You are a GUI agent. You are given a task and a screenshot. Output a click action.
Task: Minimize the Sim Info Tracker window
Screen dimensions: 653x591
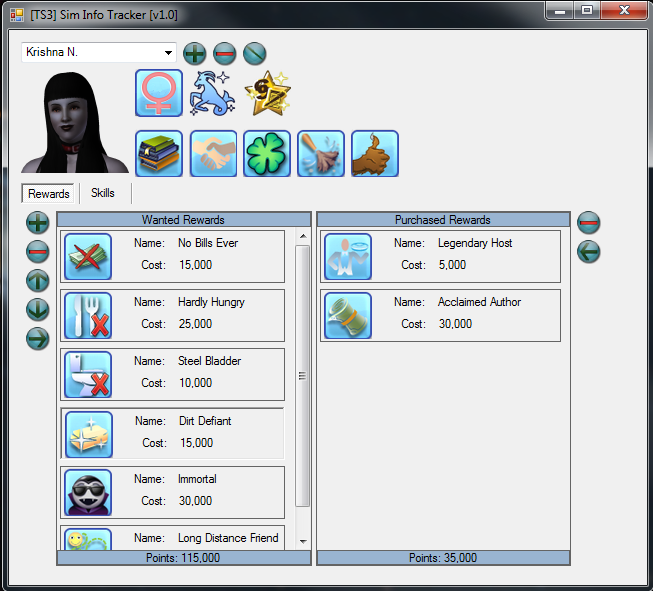point(559,10)
